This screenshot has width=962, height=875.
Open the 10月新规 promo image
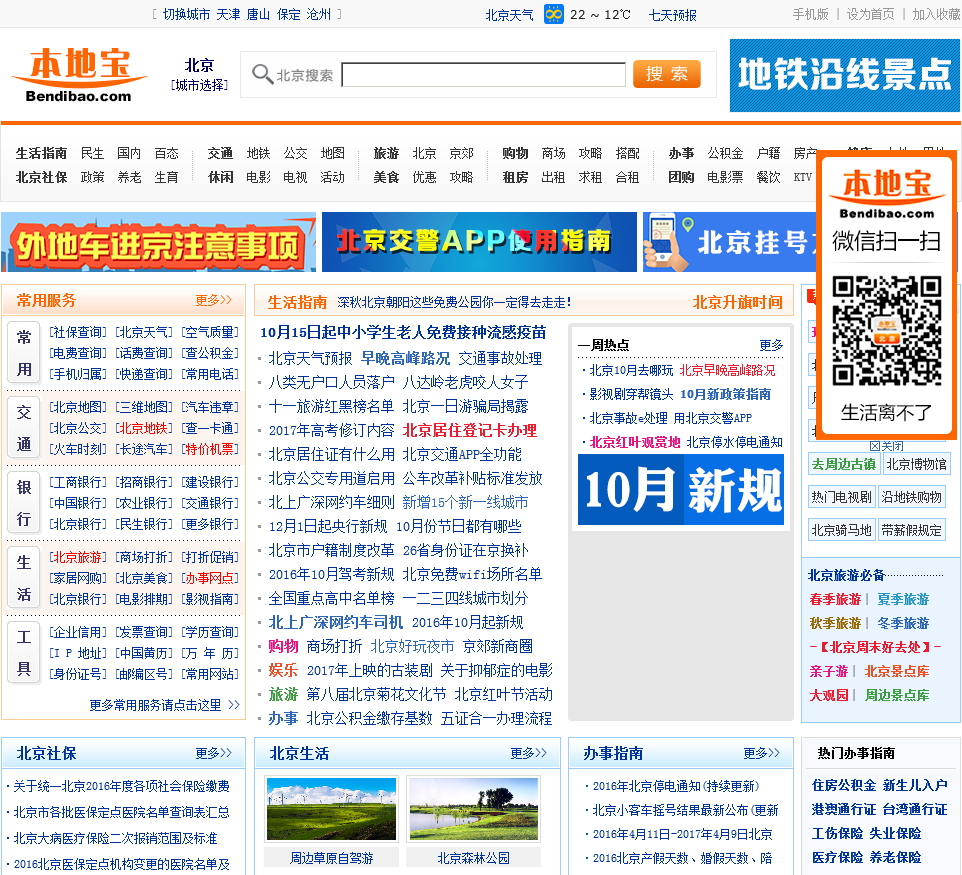681,490
